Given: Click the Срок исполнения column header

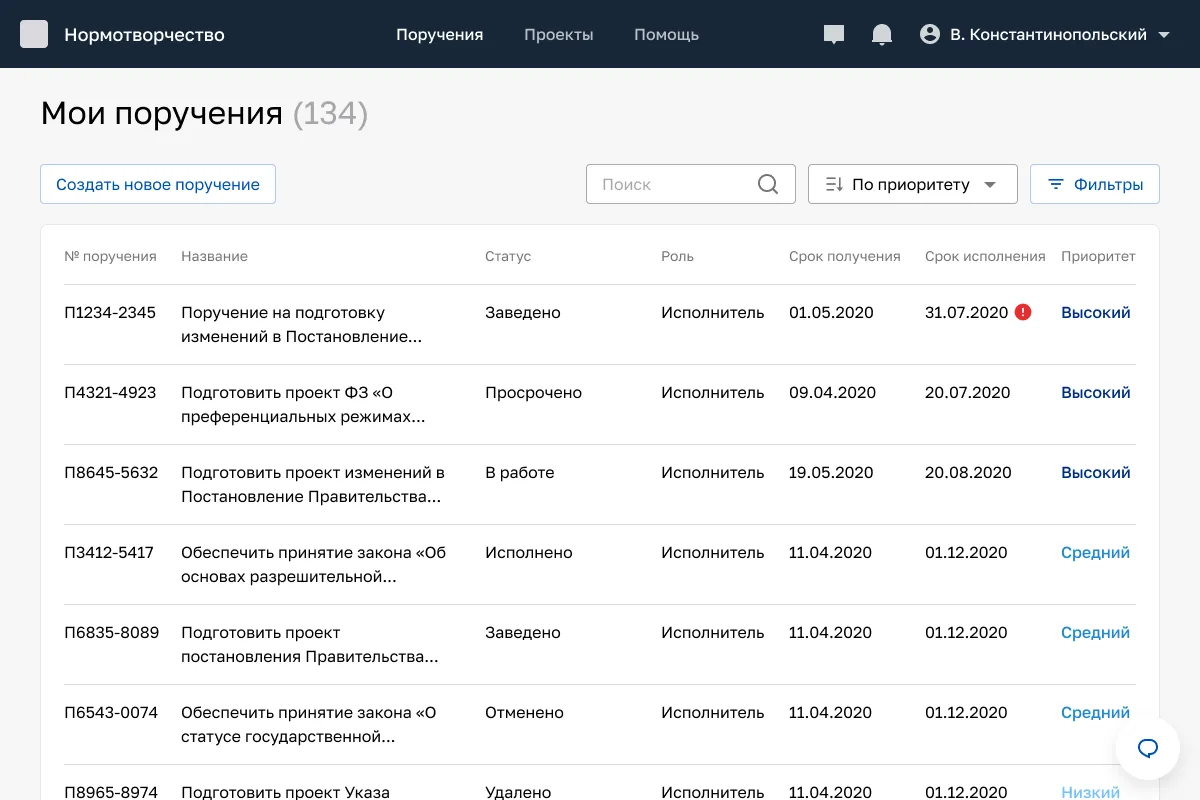Looking at the screenshot, I should [985, 256].
